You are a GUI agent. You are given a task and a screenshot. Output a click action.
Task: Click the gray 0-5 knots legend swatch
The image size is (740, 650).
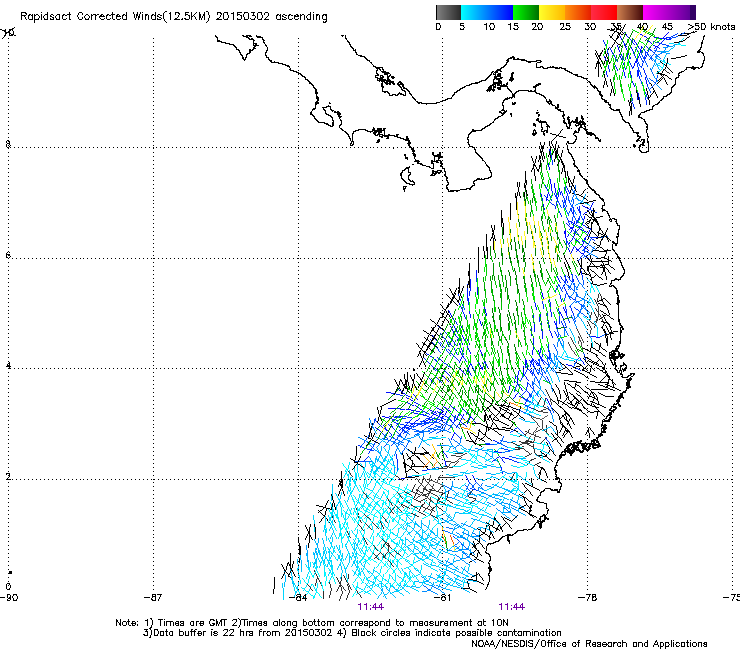pyautogui.click(x=448, y=12)
